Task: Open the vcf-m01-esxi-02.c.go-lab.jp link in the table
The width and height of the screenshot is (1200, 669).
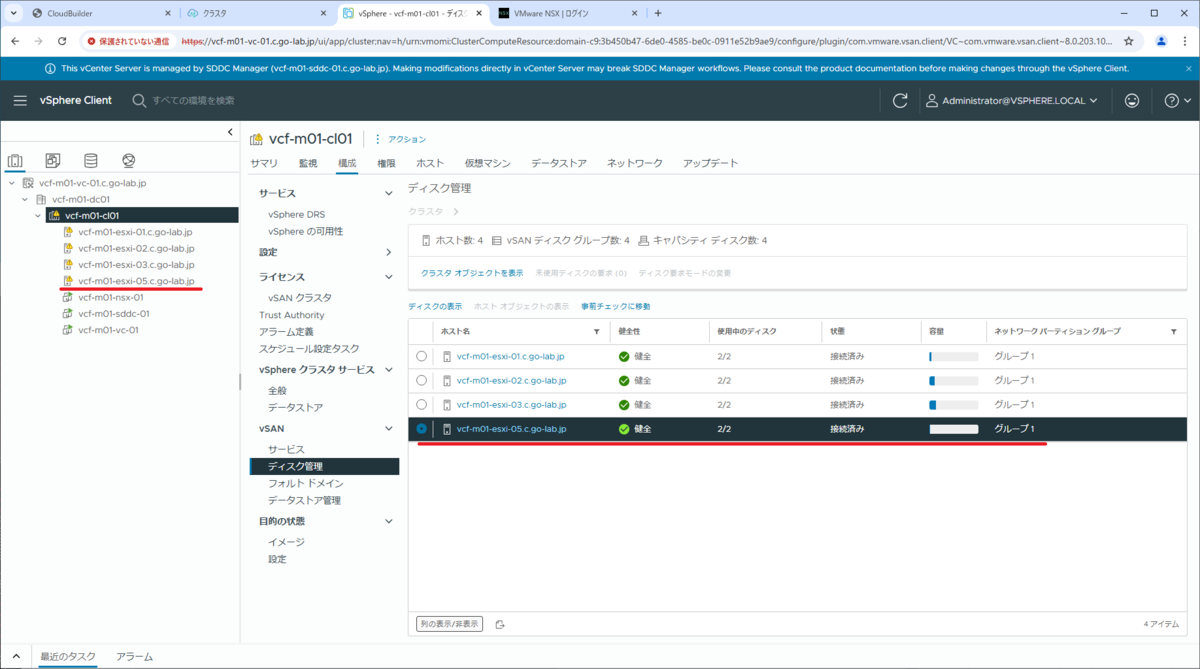Action: [511, 380]
